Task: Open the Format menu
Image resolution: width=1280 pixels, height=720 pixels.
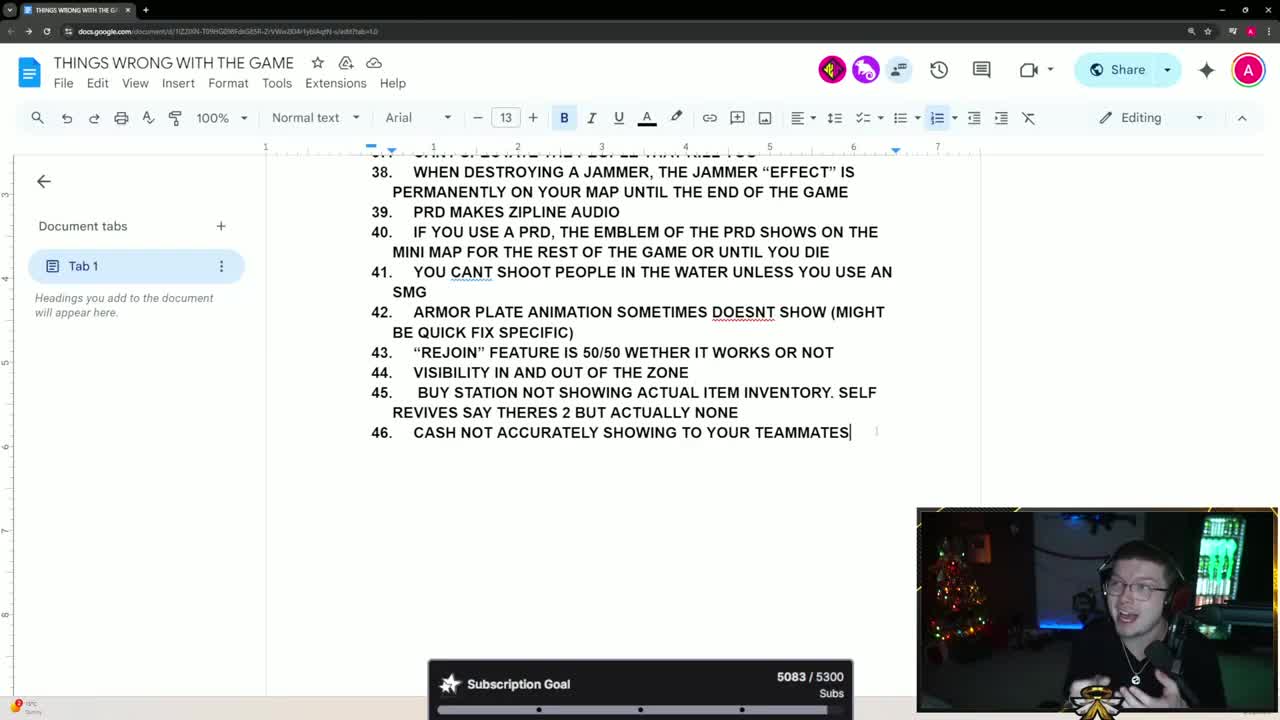Action: click(x=228, y=83)
